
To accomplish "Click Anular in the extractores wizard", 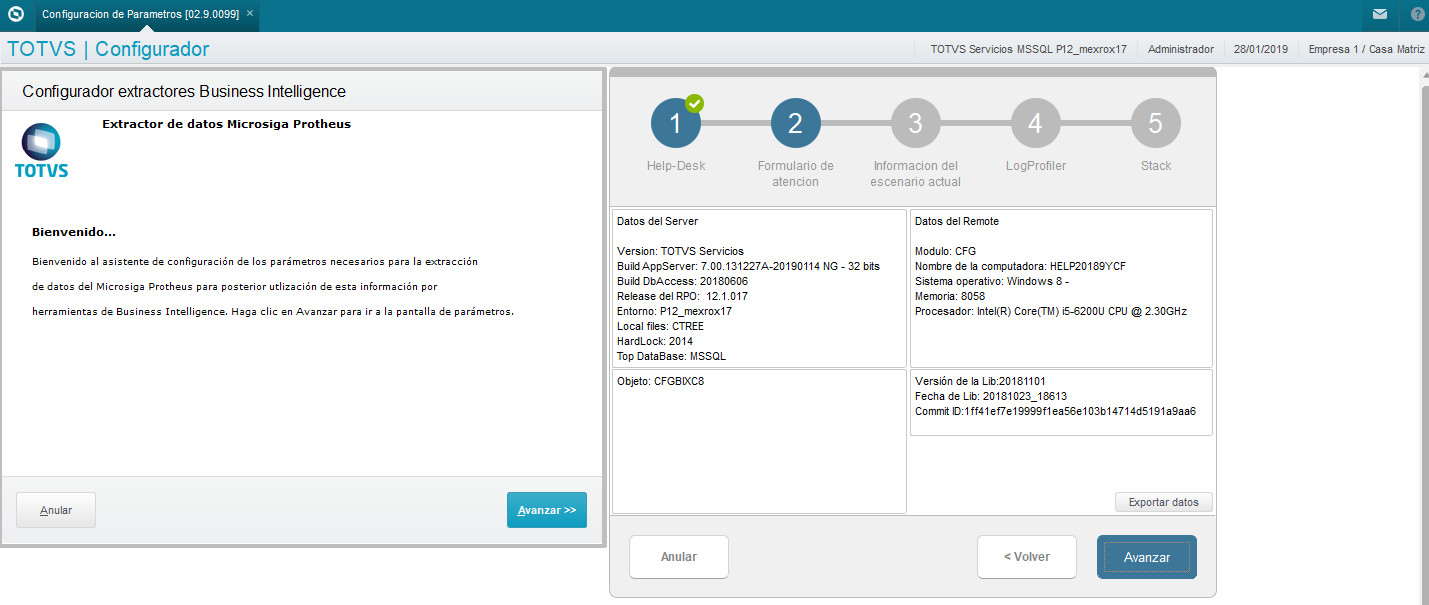I will (56, 510).
